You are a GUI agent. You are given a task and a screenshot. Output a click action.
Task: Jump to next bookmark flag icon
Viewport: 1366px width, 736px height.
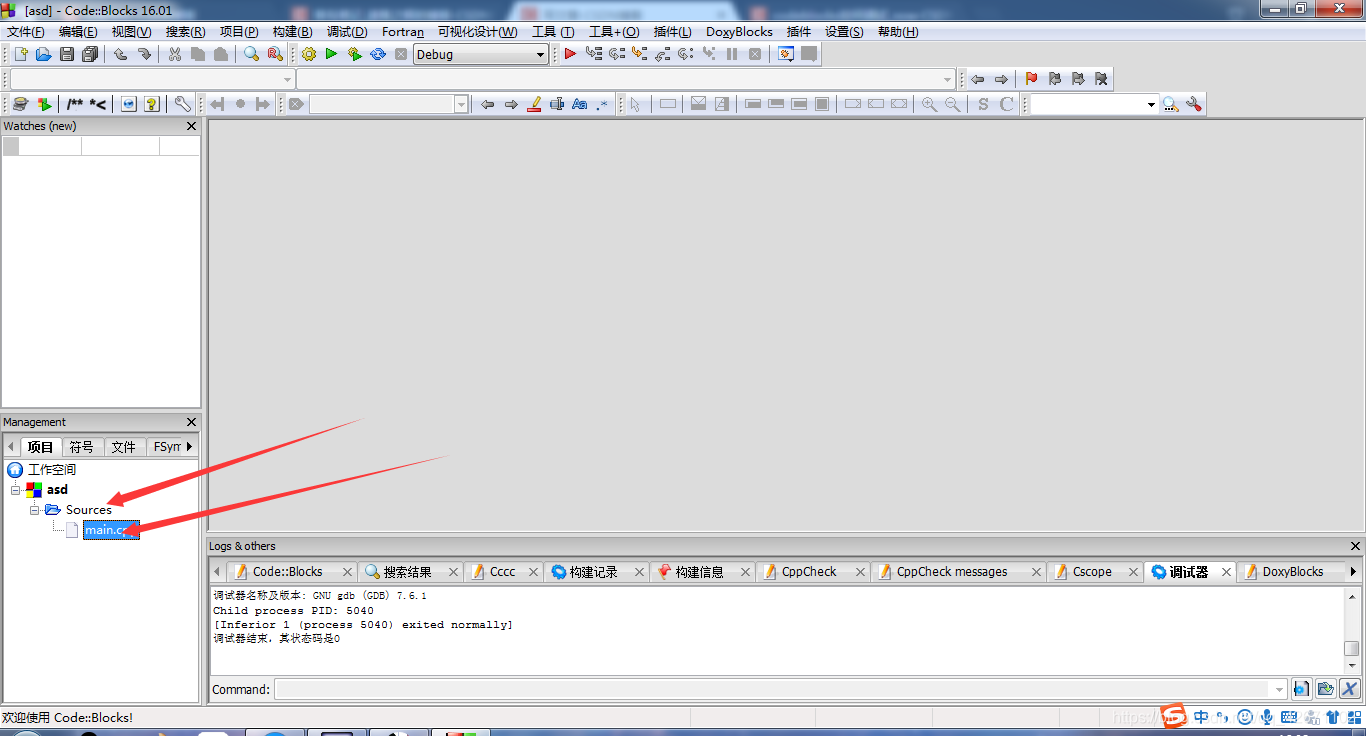point(1078,79)
